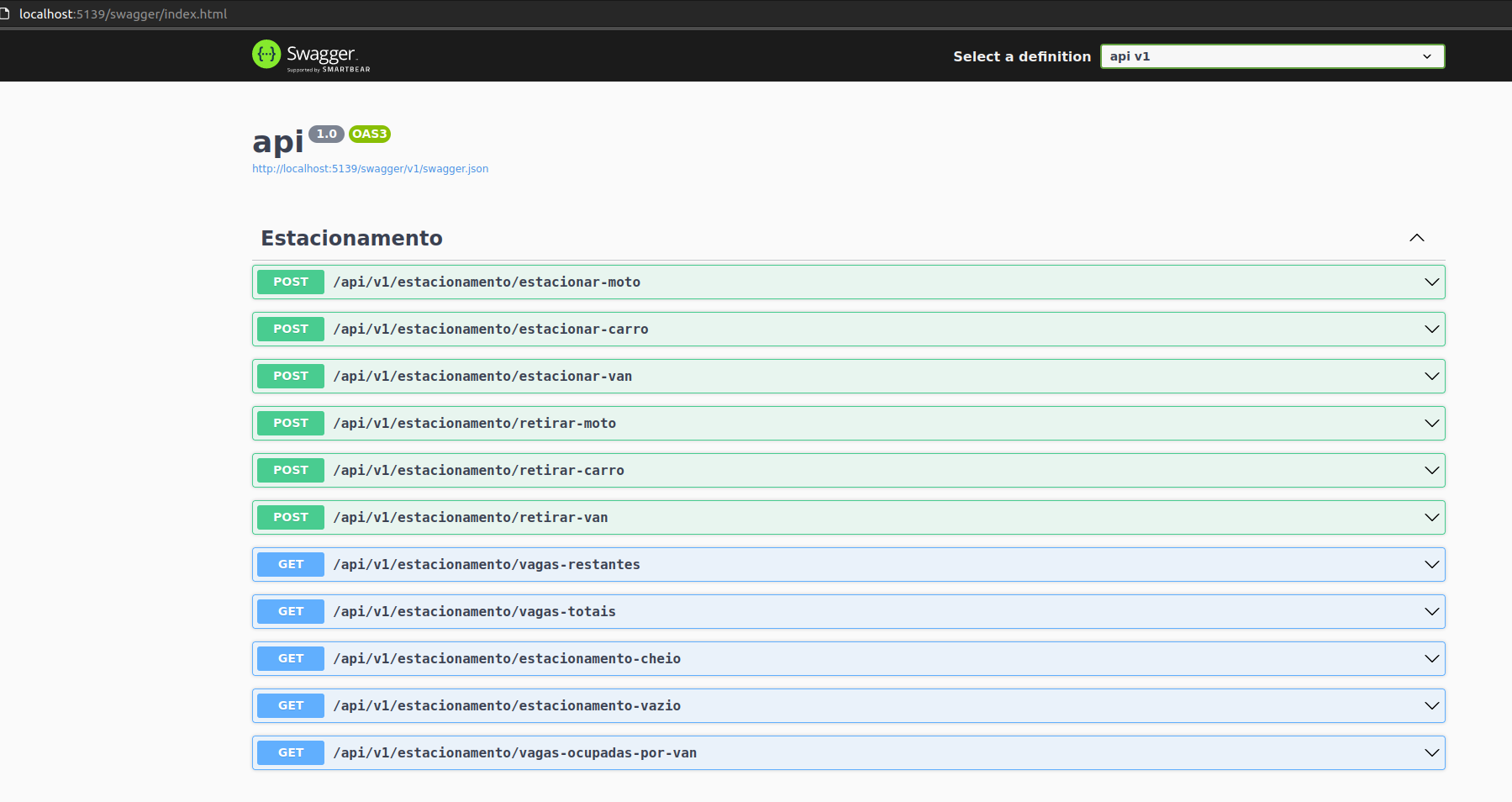This screenshot has width=1512, height=802.
Task: Click the OAS3 version badge
Action: [x=370, y=134]
